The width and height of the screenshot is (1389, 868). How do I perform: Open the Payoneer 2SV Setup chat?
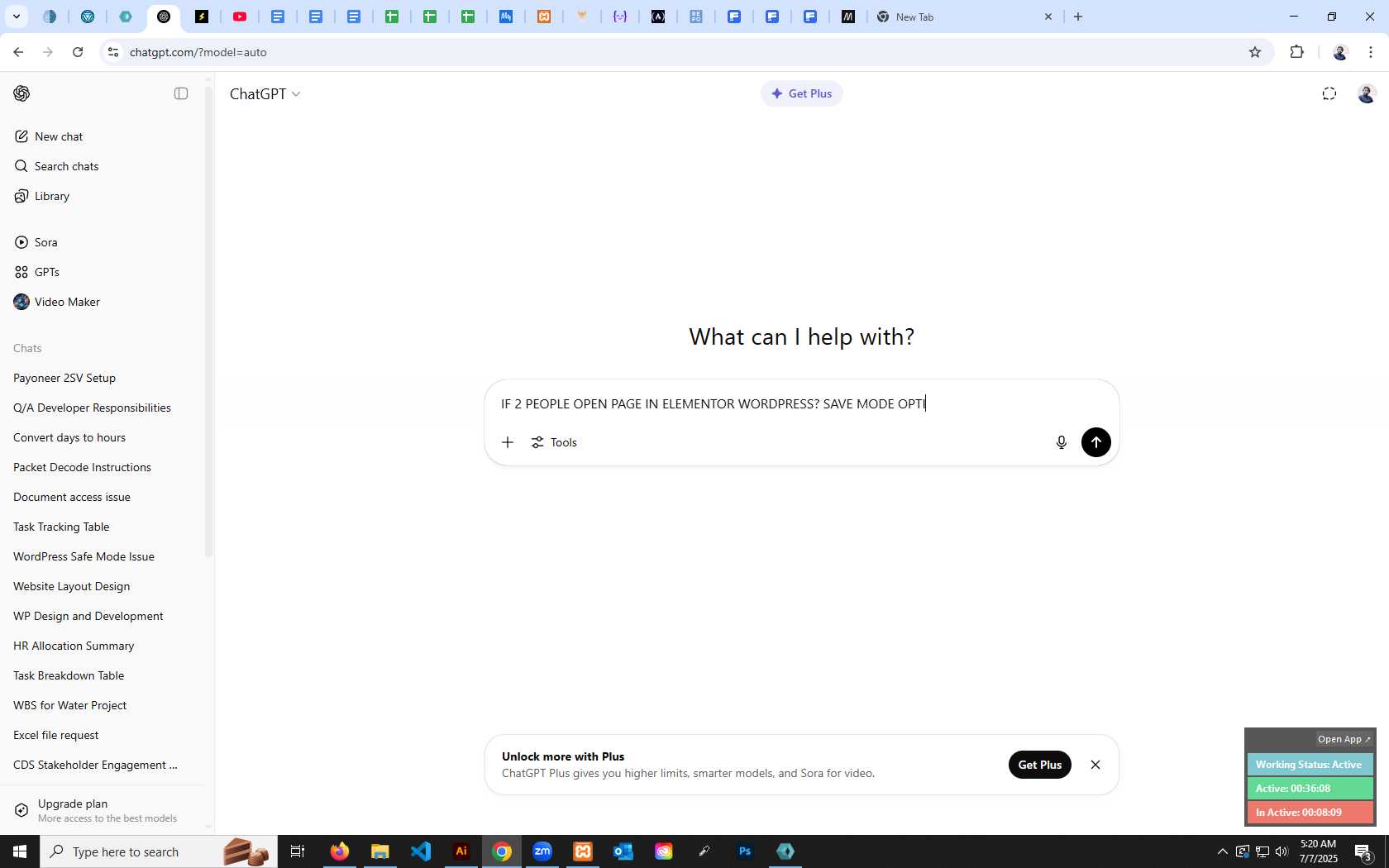103,378
